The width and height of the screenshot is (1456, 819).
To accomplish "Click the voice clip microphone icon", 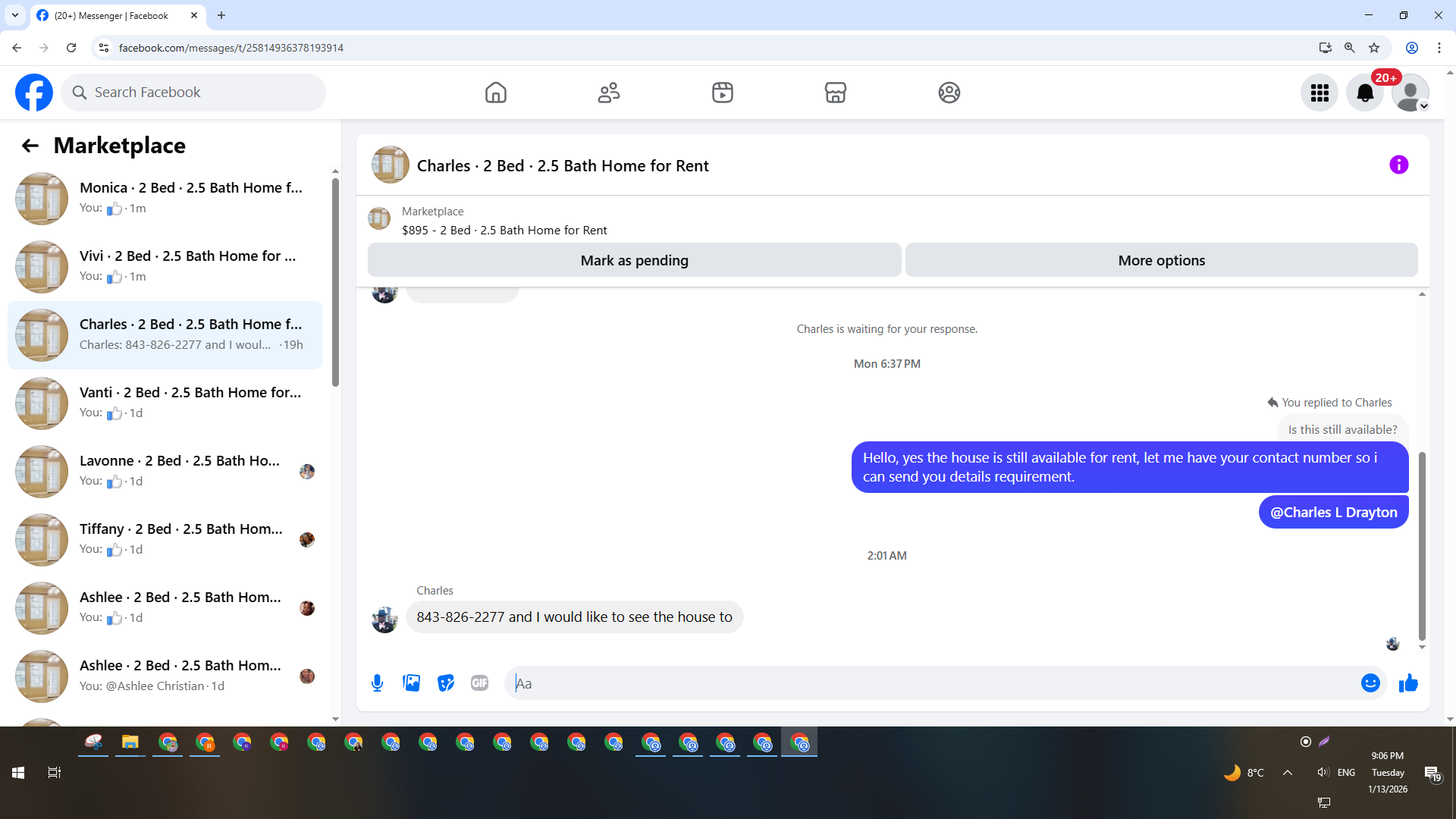I will coord(377,683).
